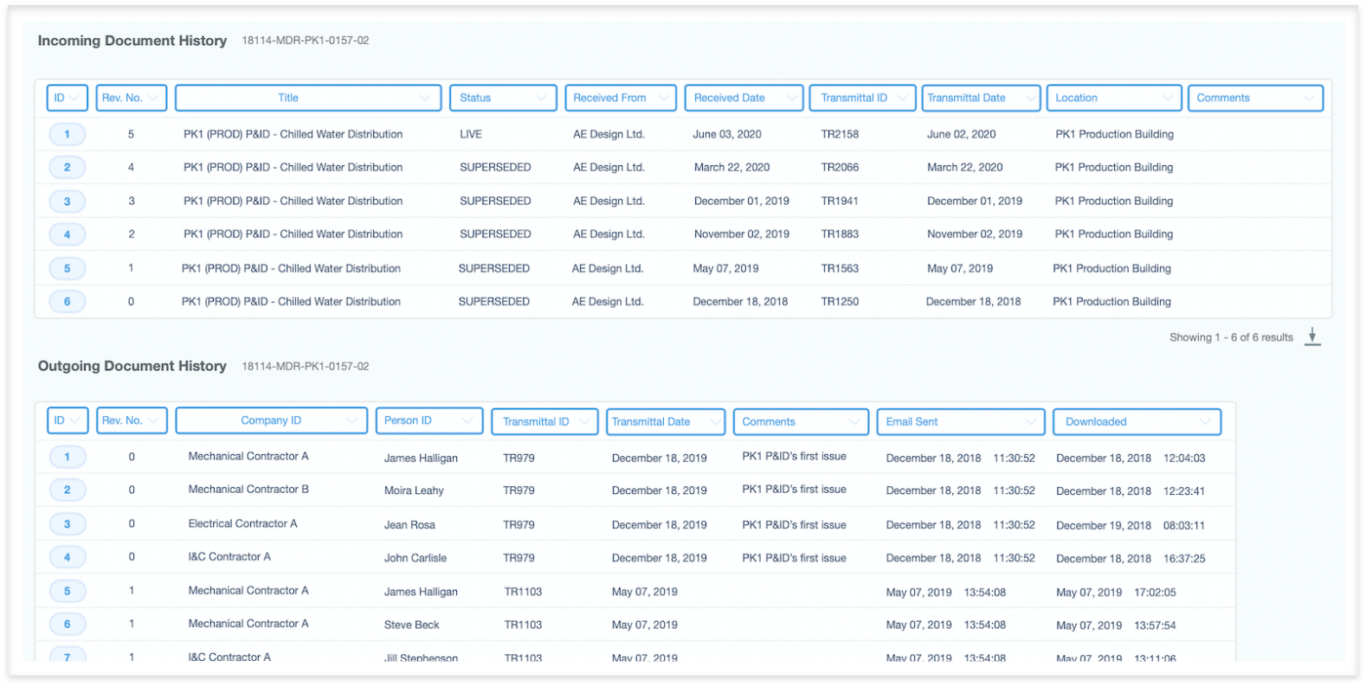1366x686 pixels.
Task: Expand the Company ID column dropdown
Action: click(353, 421)
